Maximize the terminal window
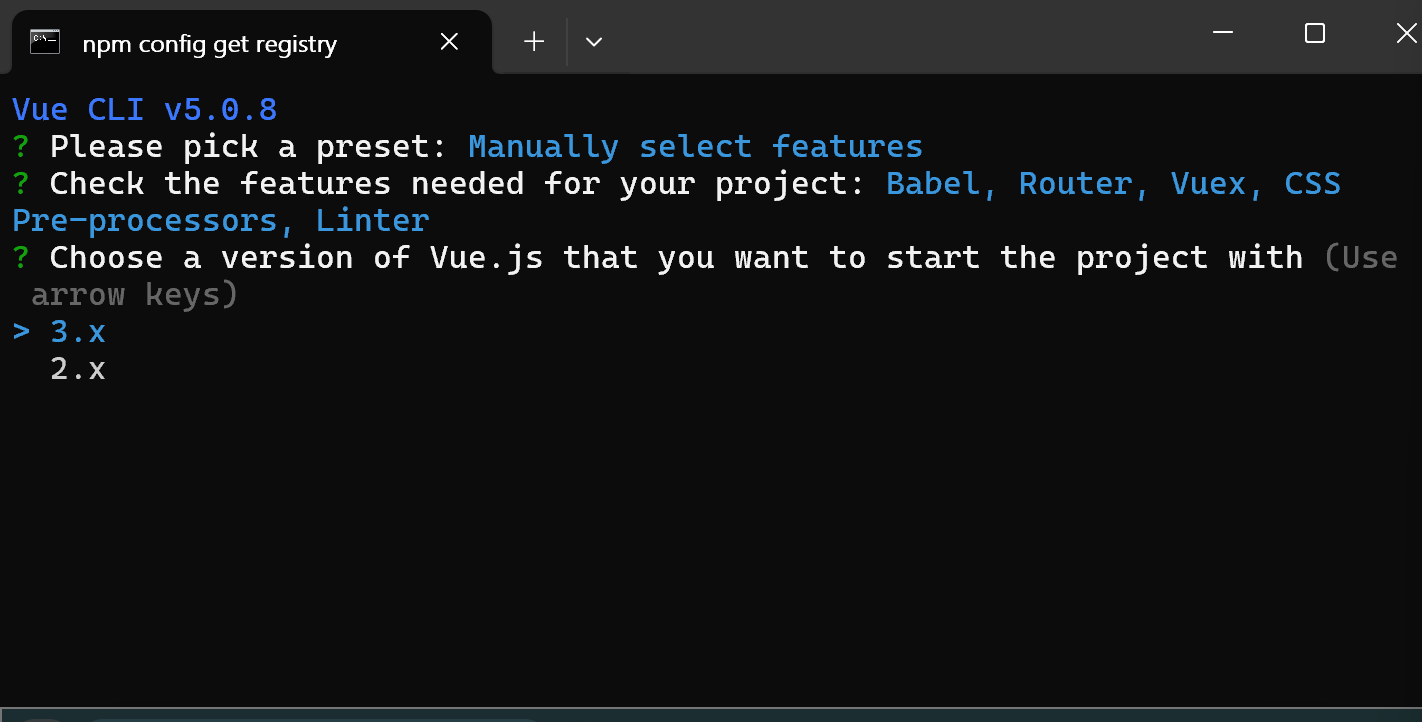 [x=1315, y=33]
